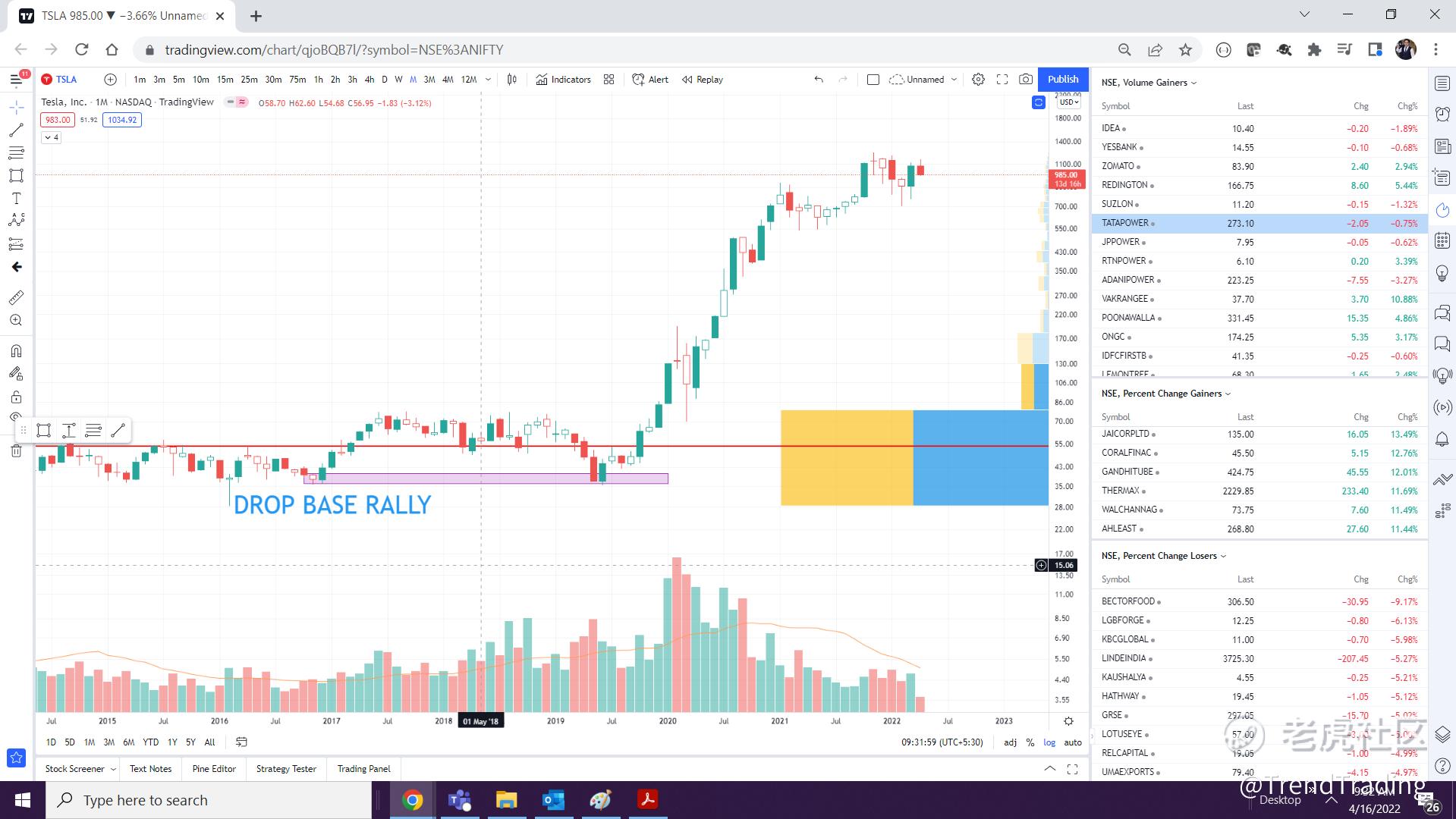Open NSE Volume Gainers list dropdown
The image size is (1456, 819).
click(x=1149, y=83)
